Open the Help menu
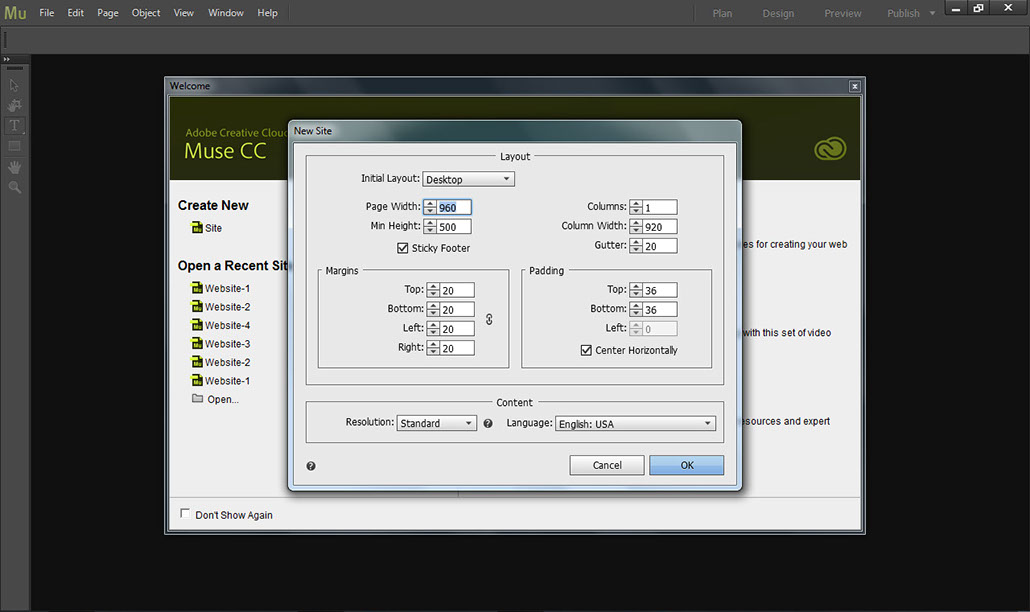 (267, 13)
